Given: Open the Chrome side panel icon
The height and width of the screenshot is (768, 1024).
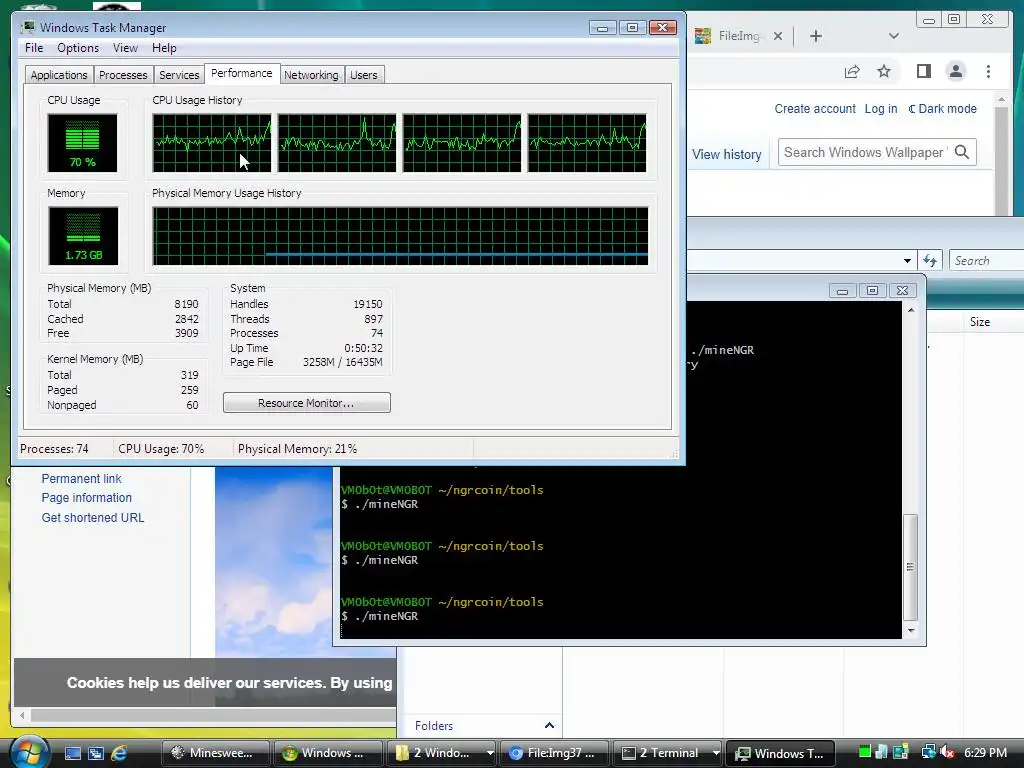Looking at the screenshot, I should coord(923,71).
